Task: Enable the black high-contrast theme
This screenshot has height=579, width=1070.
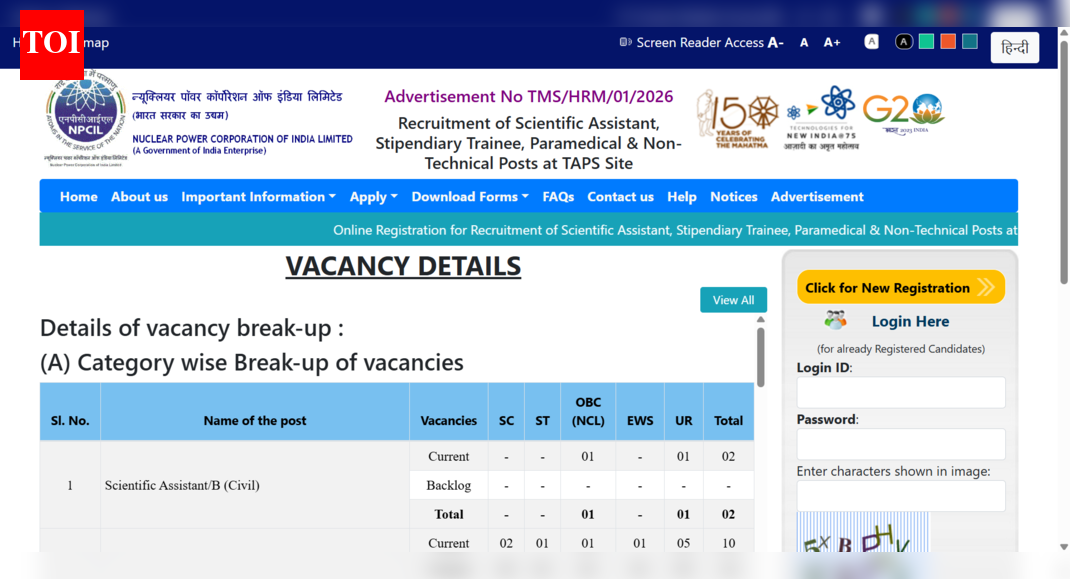Action: (903, 41)
